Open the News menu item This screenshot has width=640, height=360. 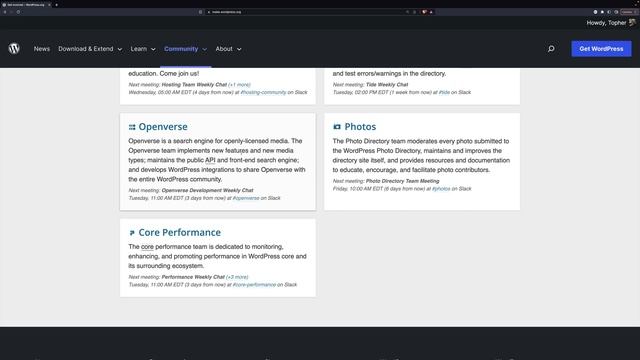(x=42, y=49)
